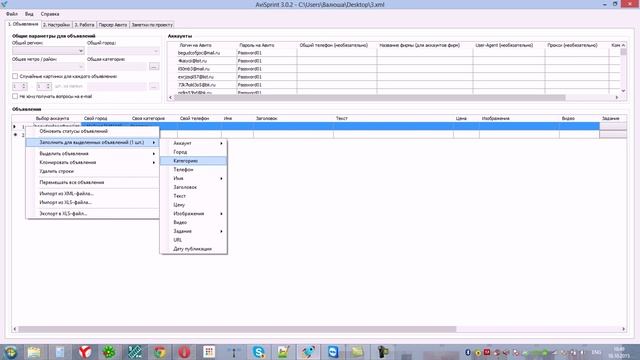The height and width of the screenshot is (360, 640).
Task: Switch to the 2. Настройки tab
Action: coord(57,25)
